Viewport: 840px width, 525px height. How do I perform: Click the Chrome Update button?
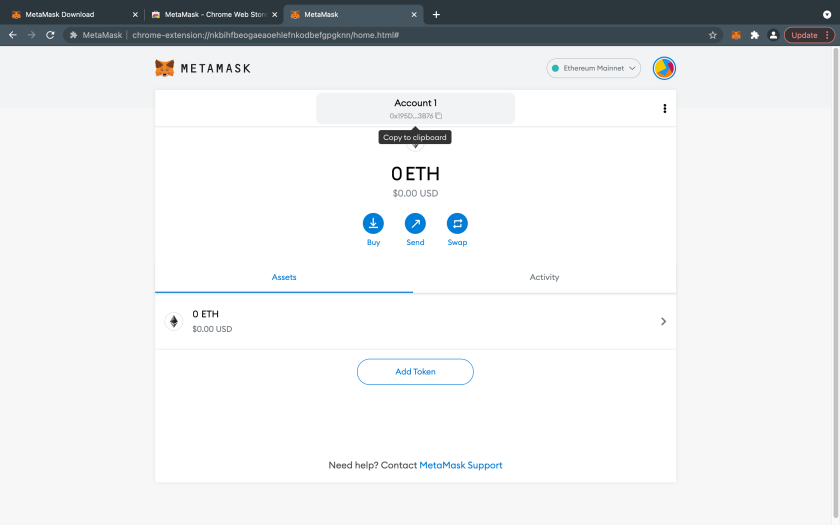coord(804,35)
